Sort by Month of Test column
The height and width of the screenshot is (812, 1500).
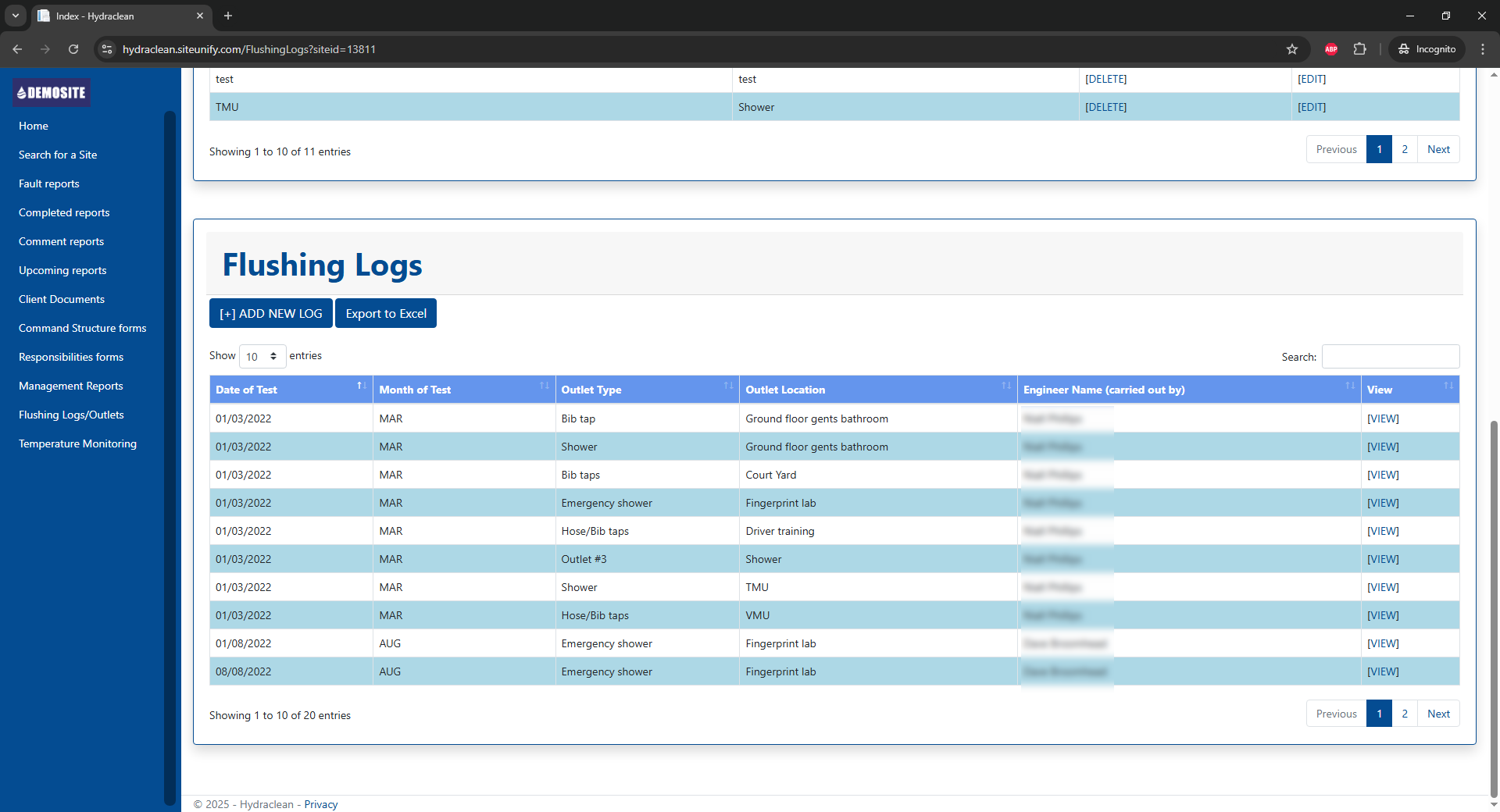click(464, 390)
